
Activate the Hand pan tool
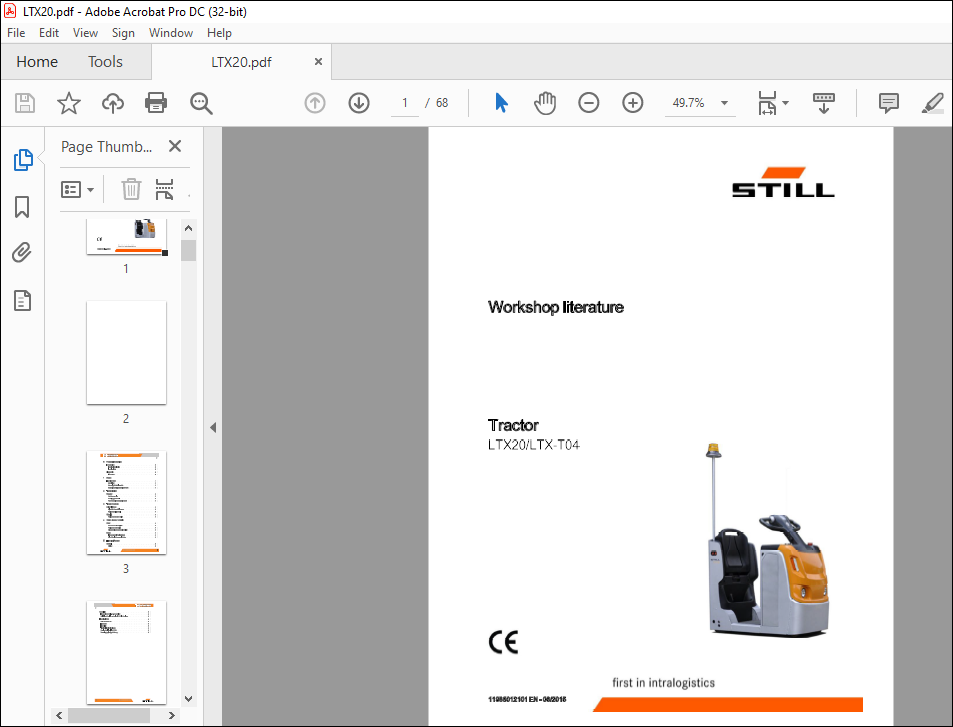pos(545,103)
